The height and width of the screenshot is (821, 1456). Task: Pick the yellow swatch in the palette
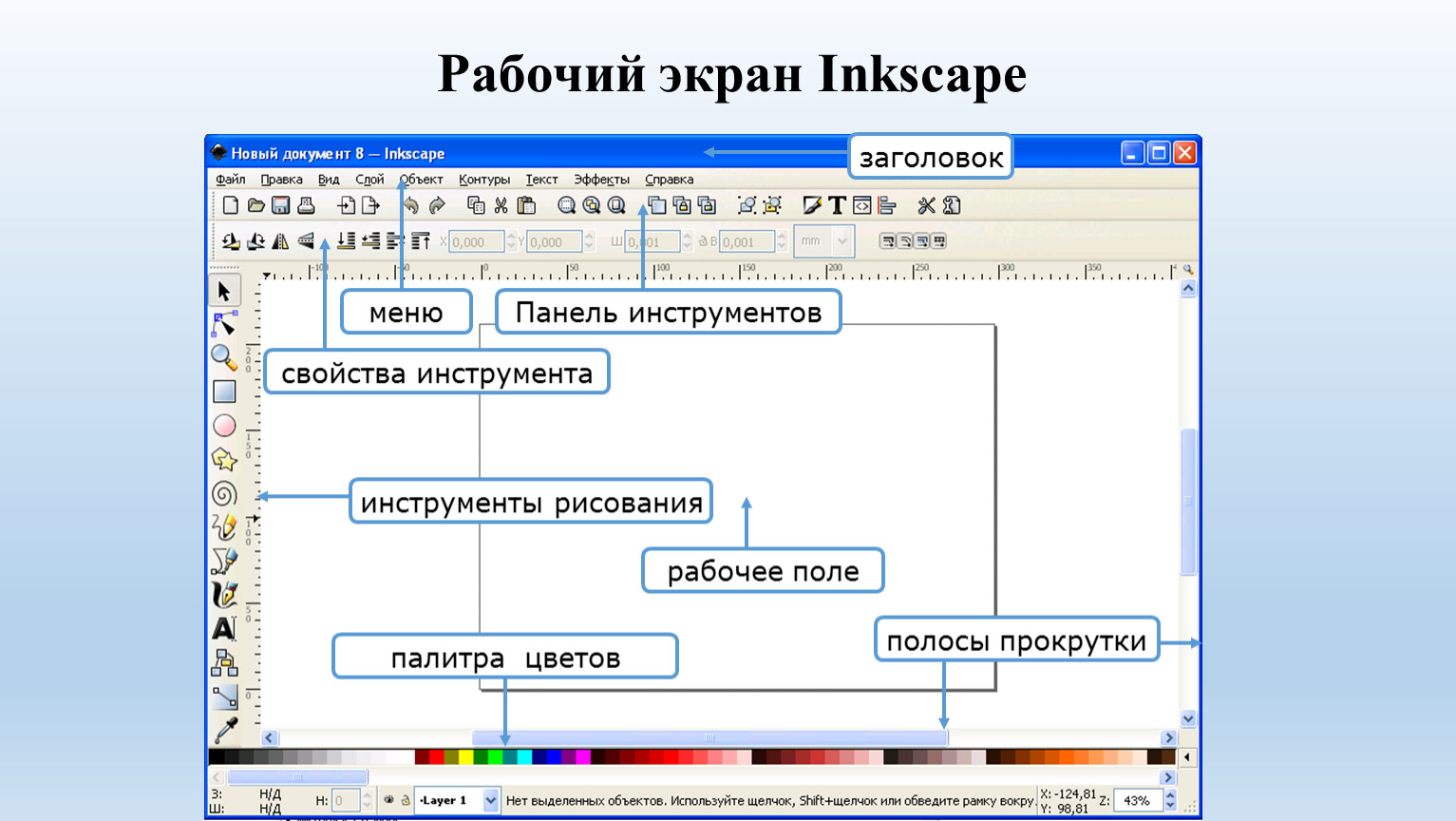(x=465, y=757)
